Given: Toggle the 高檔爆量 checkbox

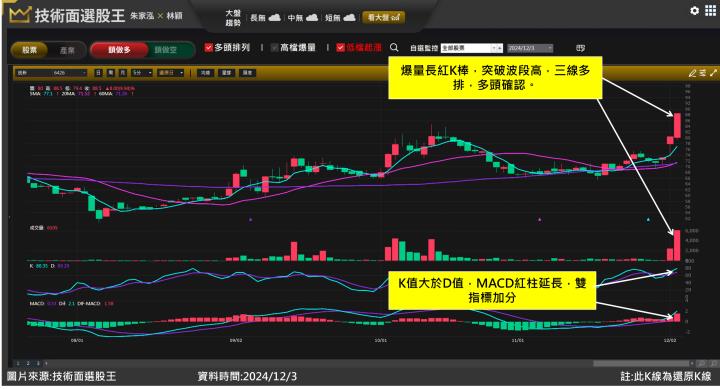Looking at the screenshot, I should click(x=274, y=47).
